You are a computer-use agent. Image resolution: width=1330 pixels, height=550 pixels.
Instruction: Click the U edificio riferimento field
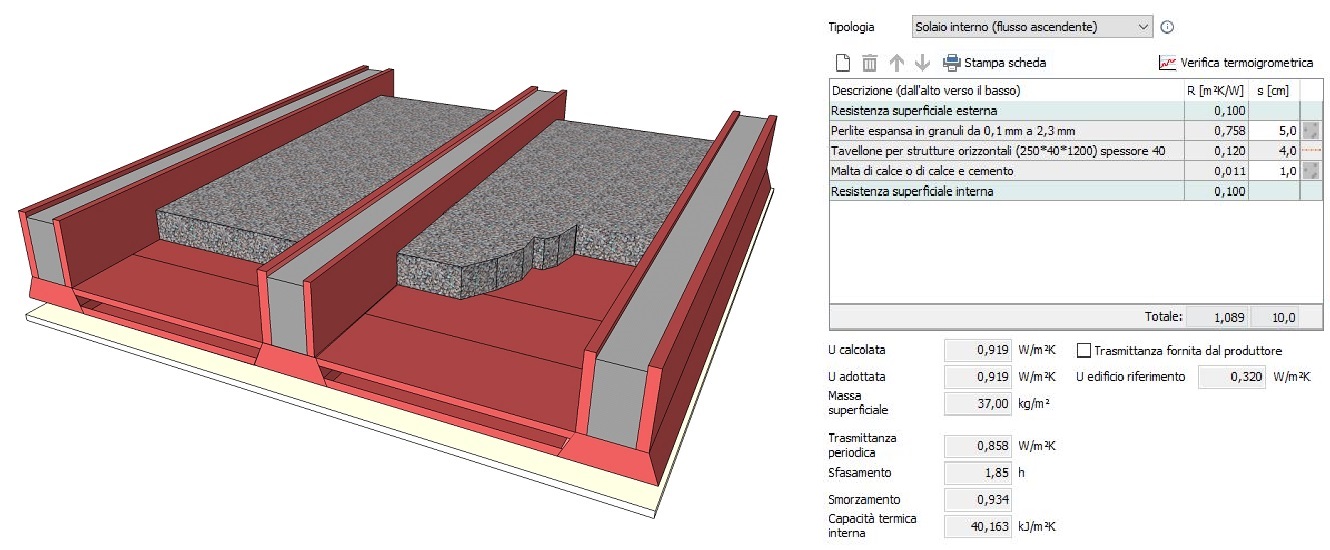(1231, 378)
